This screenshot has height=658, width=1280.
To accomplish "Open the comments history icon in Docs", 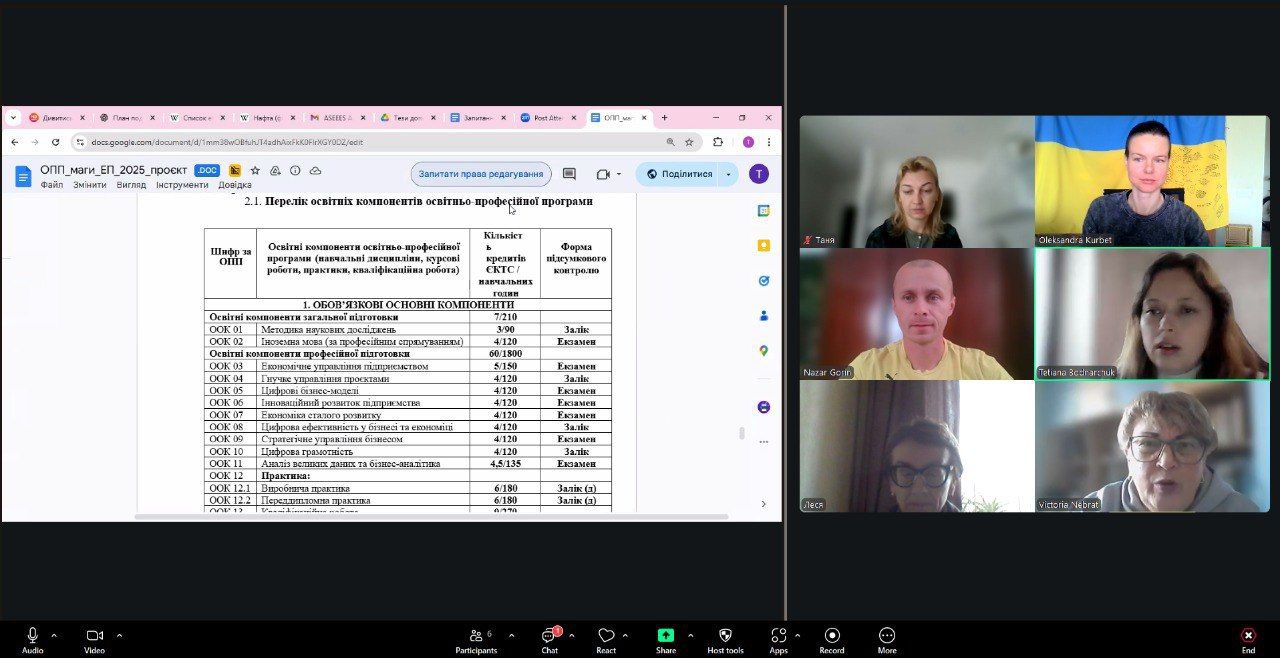I will [x=569, y=174].
